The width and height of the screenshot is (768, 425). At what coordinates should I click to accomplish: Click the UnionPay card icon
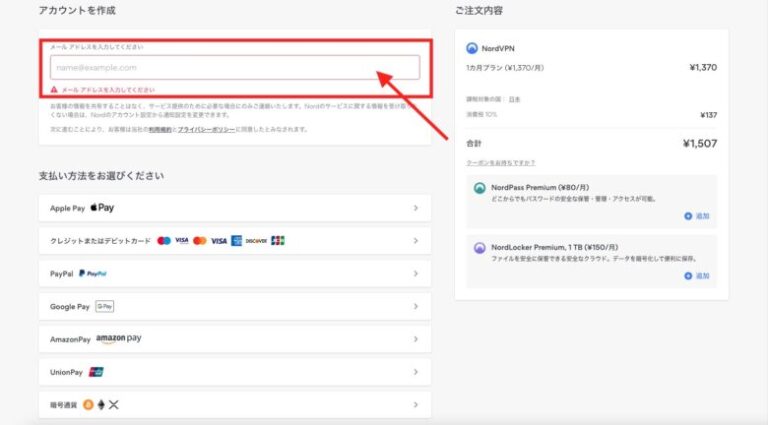coord(96,371)
